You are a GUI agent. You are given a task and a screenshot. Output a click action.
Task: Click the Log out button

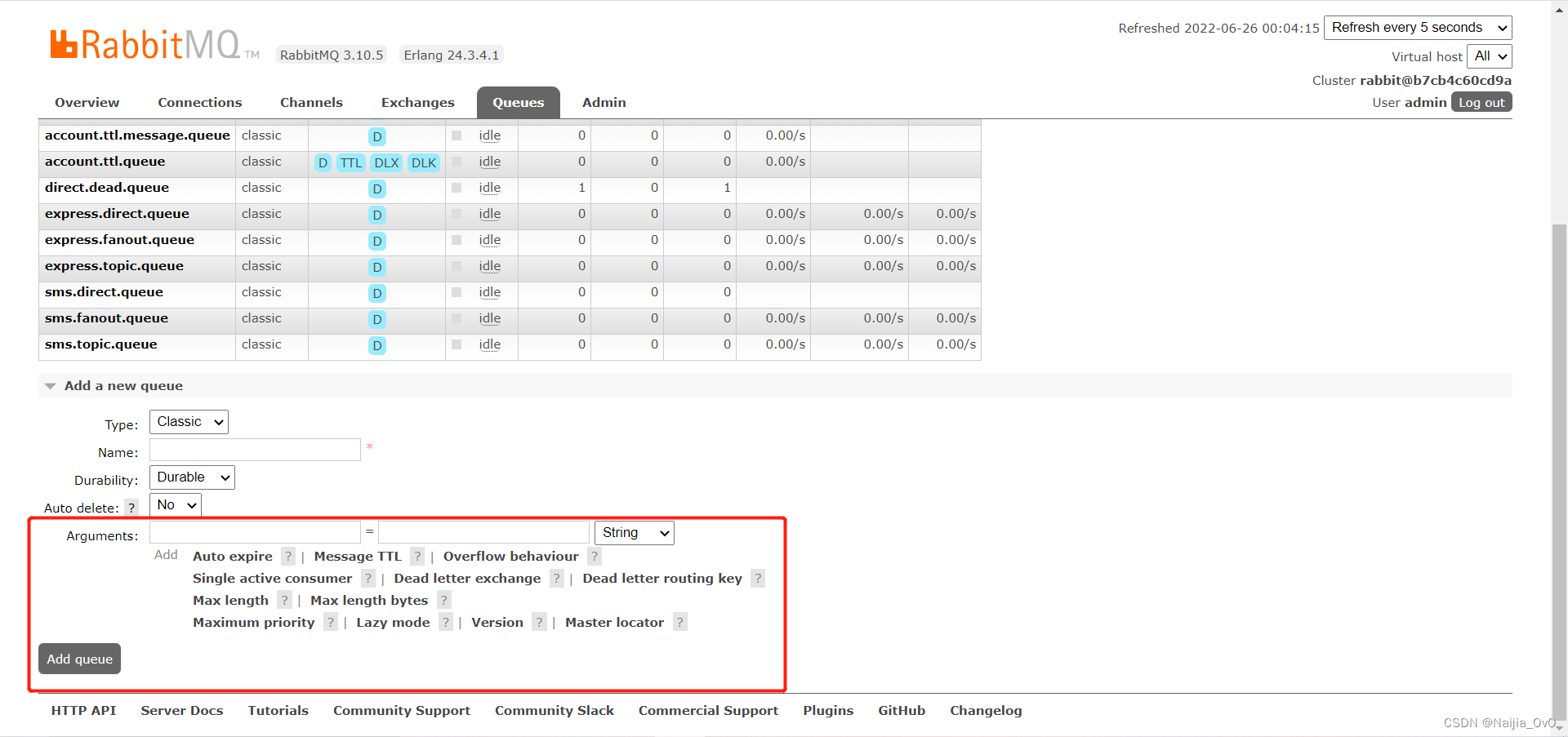[x=1481, y=102]
